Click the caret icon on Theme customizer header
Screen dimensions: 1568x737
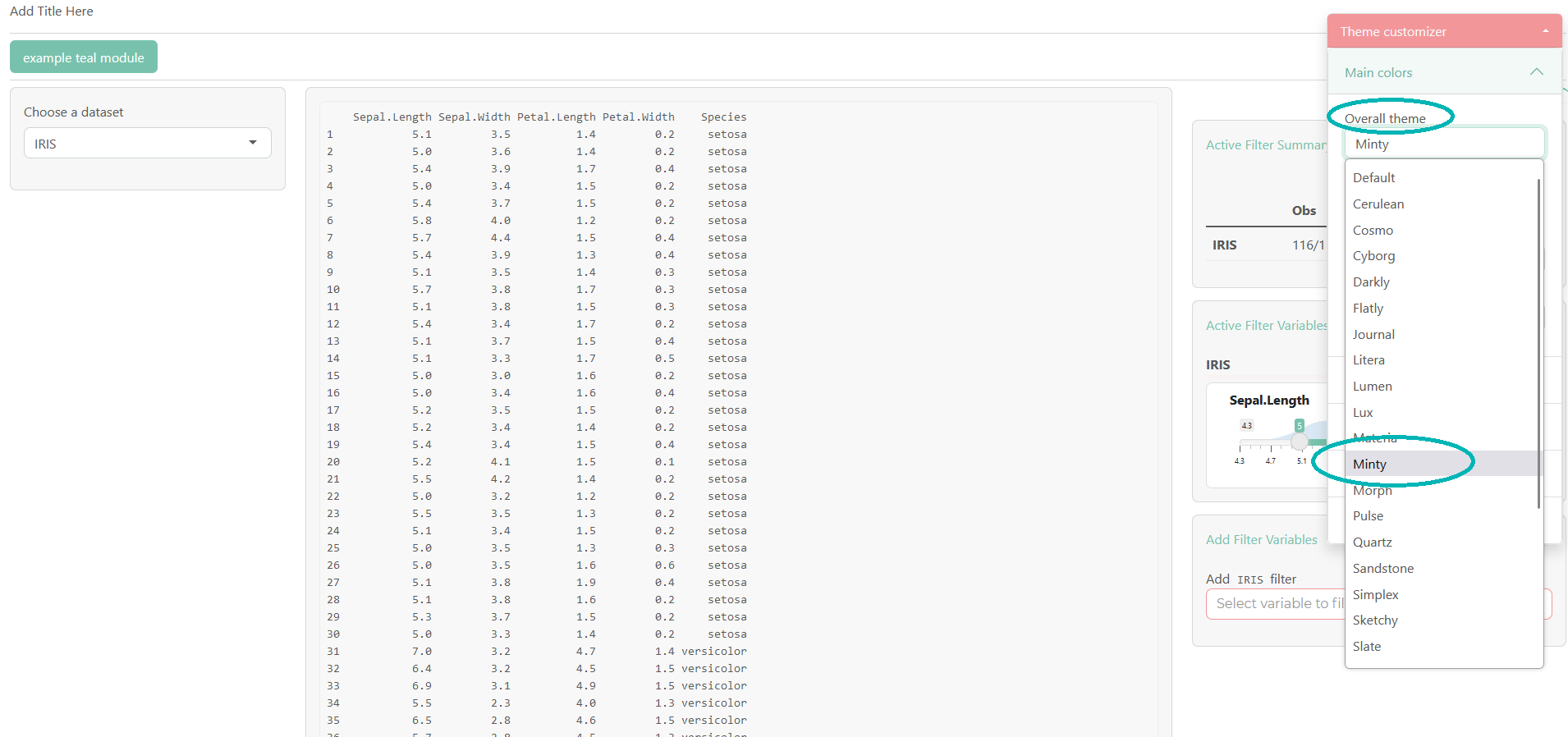click(x=1545, y=31)
